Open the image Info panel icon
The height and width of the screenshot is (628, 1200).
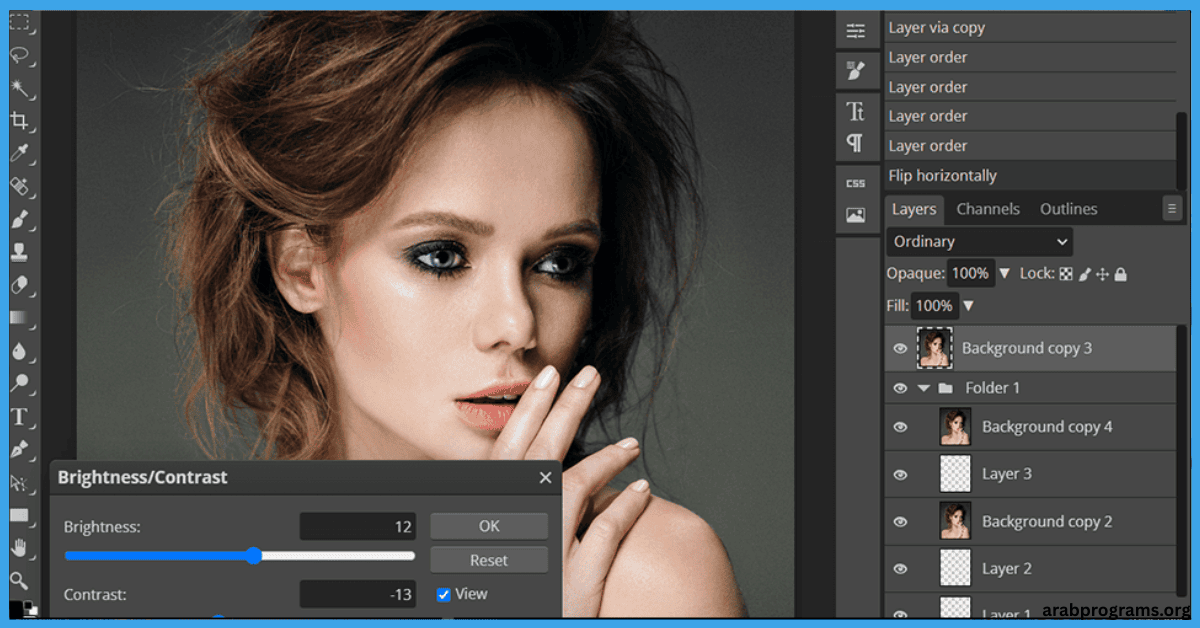[x=856, y=215]
